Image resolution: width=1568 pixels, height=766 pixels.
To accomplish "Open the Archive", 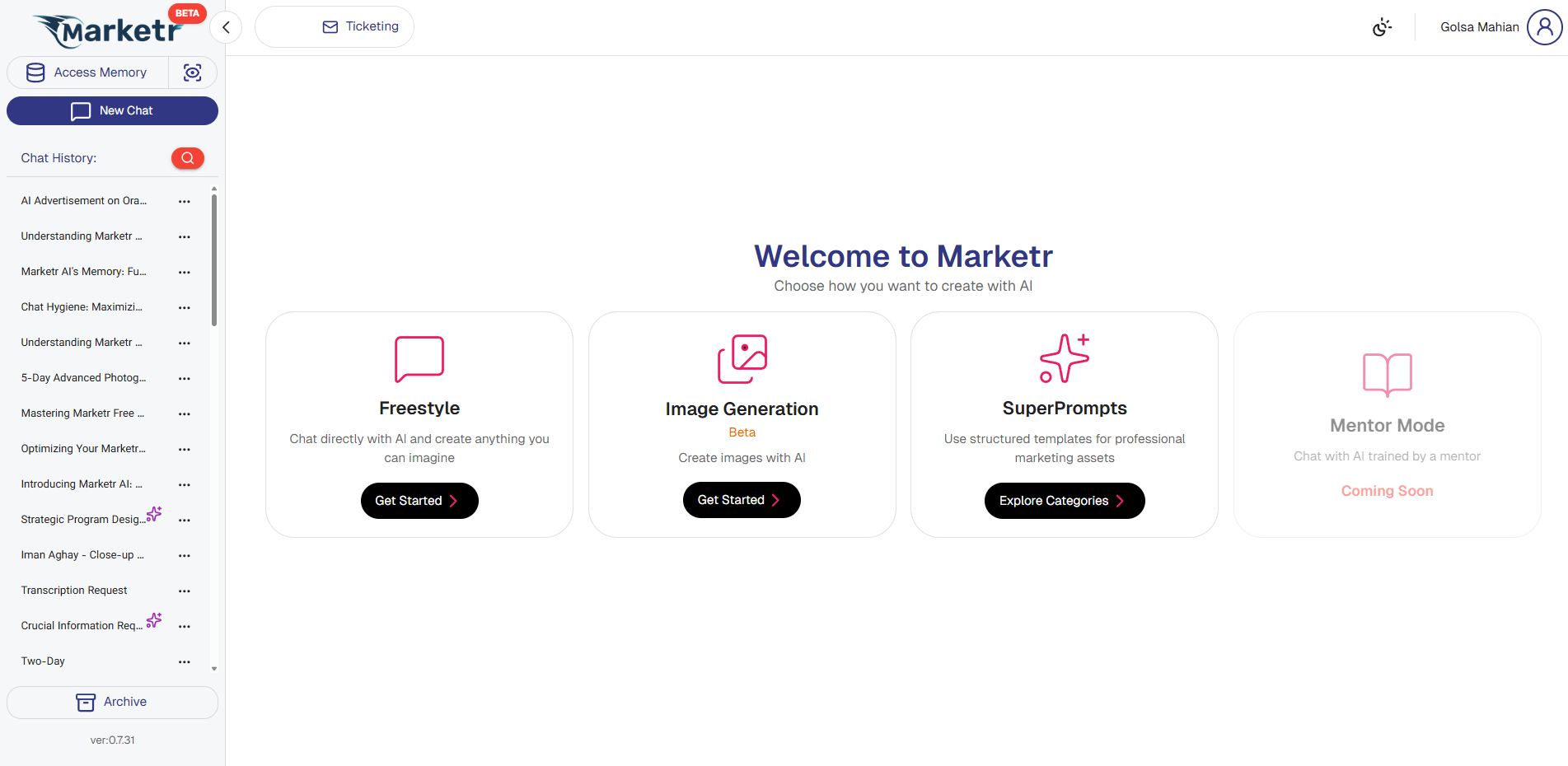I will [x=112, y=702].
